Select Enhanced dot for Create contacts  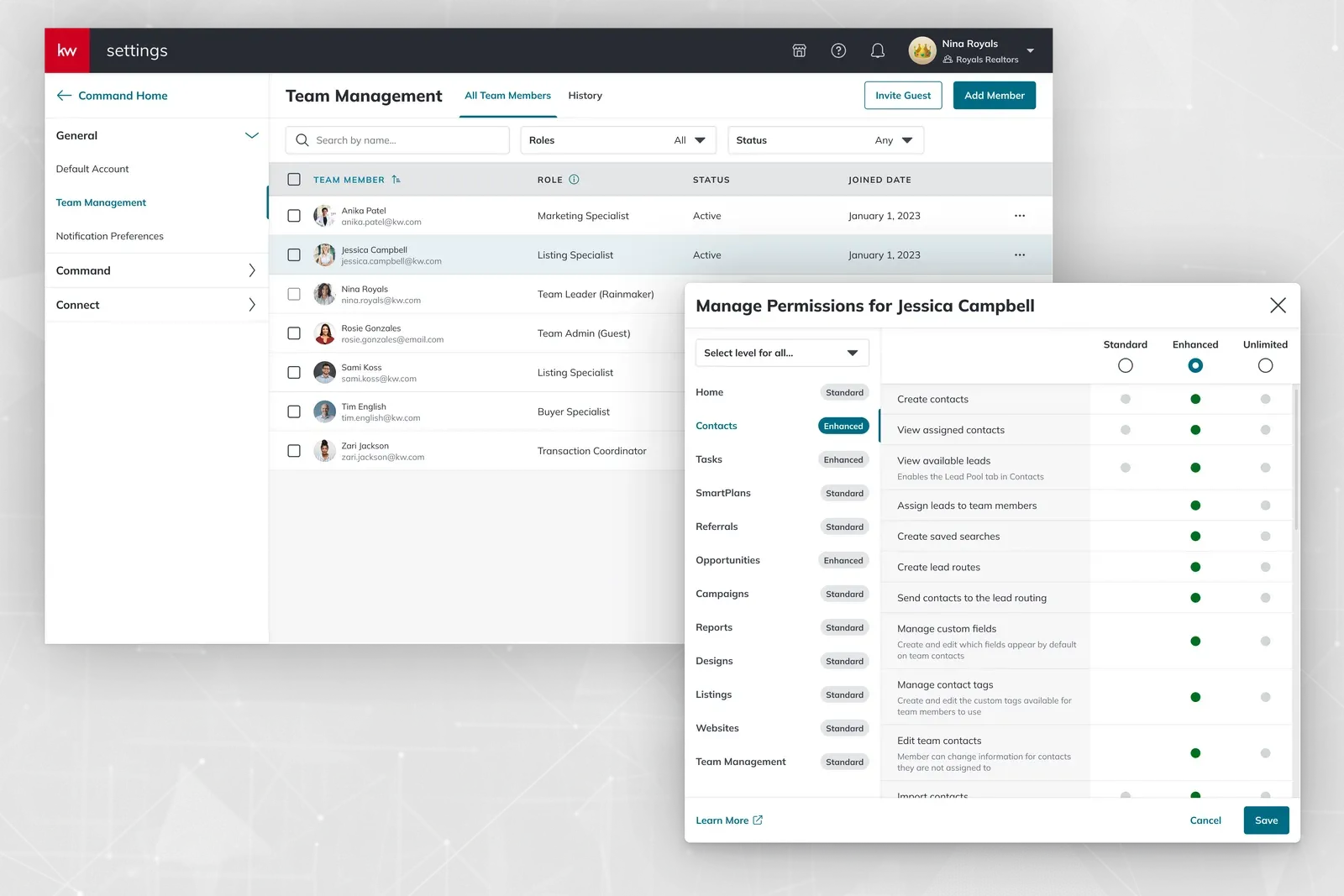point(1195,399)
